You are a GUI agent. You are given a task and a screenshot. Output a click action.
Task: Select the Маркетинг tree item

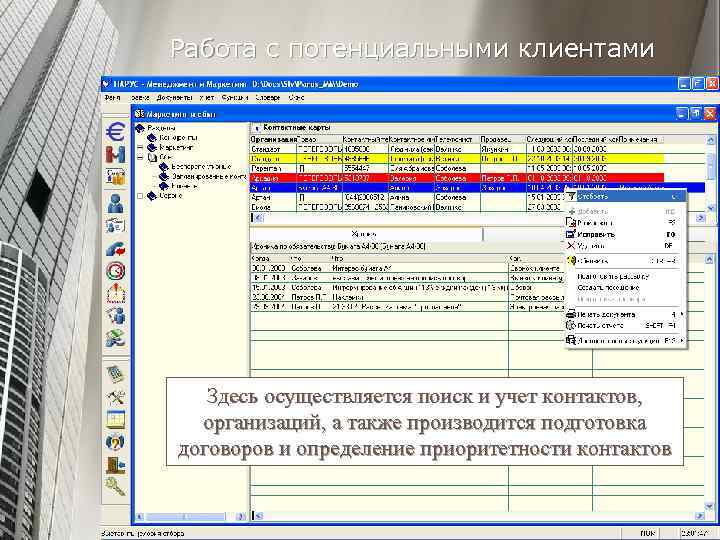176,147
